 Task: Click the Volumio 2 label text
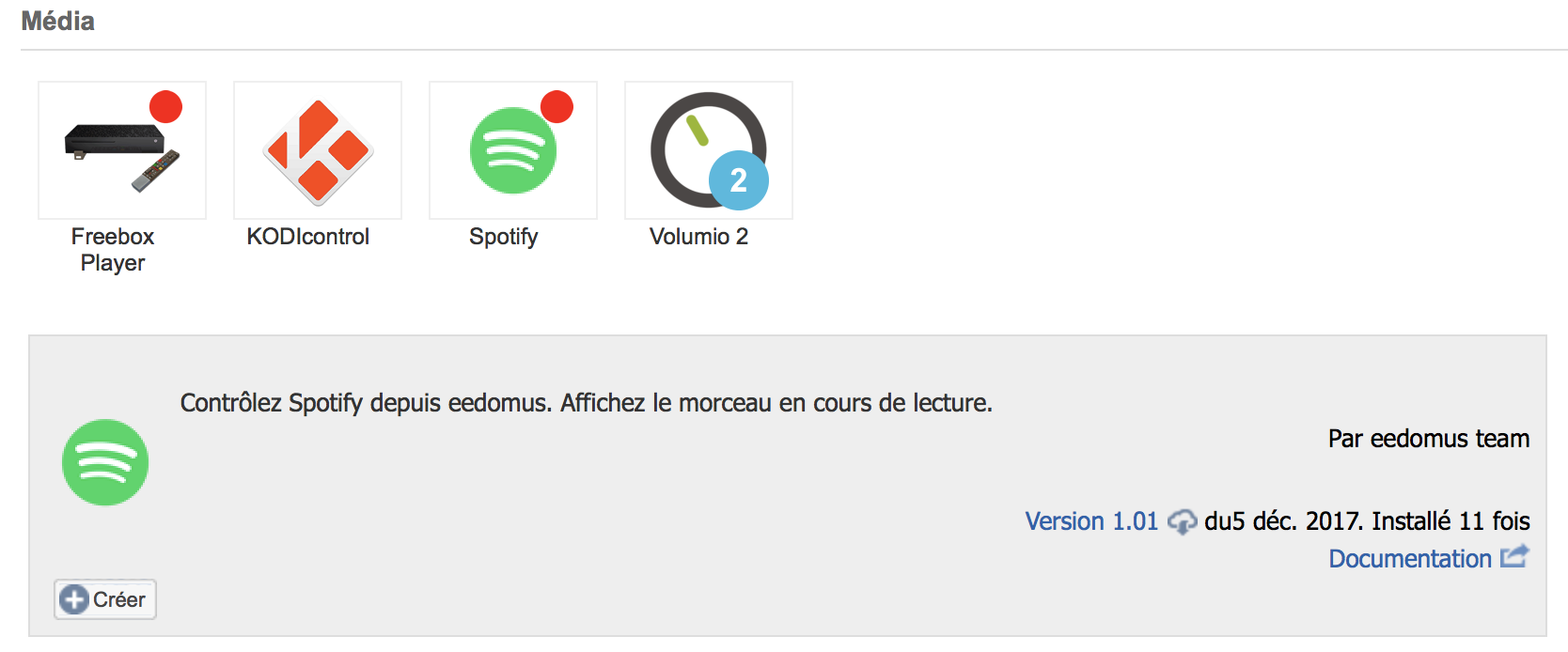699,237
